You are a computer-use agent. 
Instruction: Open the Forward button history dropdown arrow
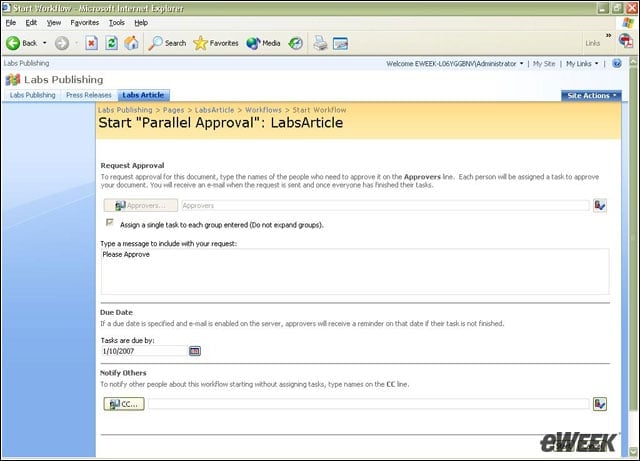76,43
